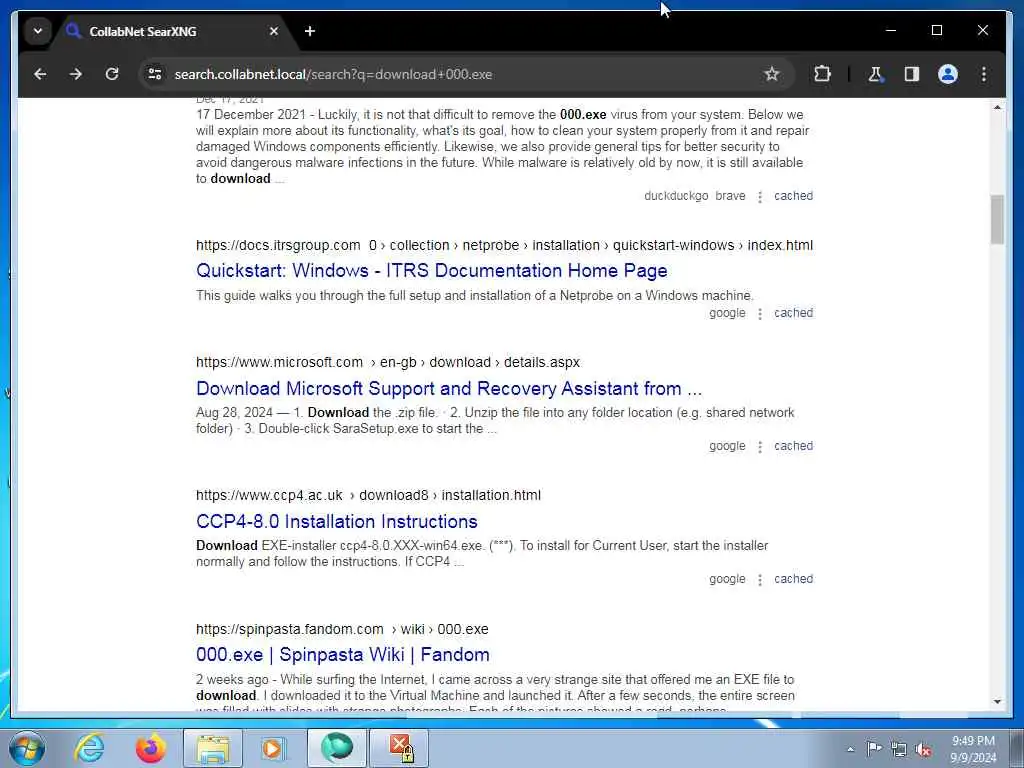Open the Windows Start menu

[27, 748]
